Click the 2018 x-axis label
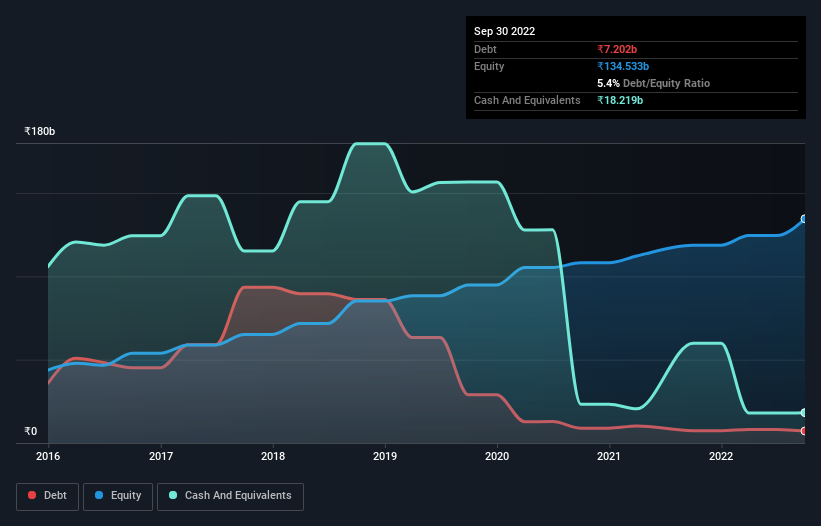The image size is (821, 526). 273,456
